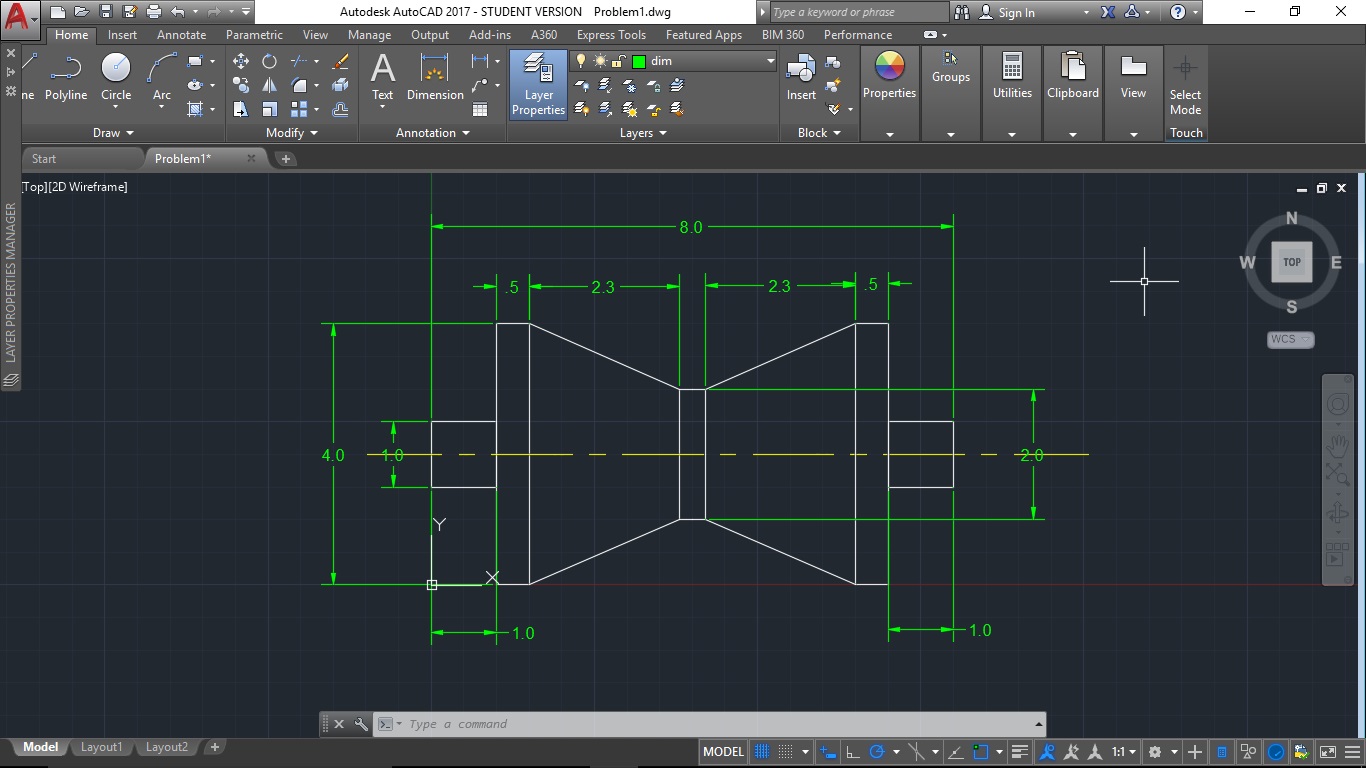The image size is (1366, 768).
Task: Expand the Draw panel
Action: click(x=112, y=132)
